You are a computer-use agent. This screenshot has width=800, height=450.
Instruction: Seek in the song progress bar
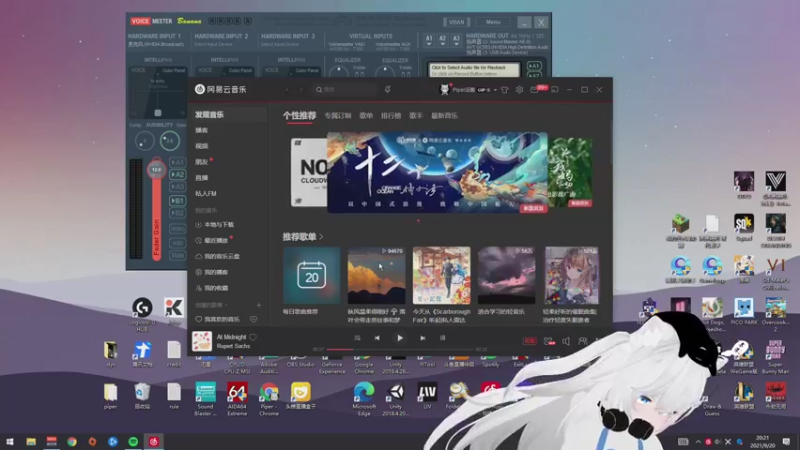(x=400, y=349)
